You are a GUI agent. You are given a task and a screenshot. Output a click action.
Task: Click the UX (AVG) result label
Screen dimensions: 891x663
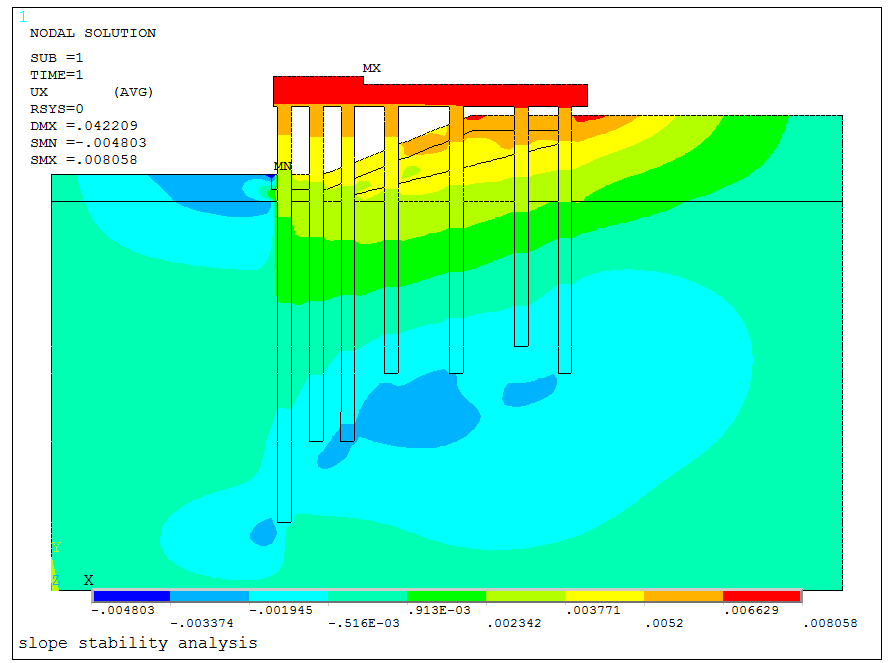coord(84,92)
